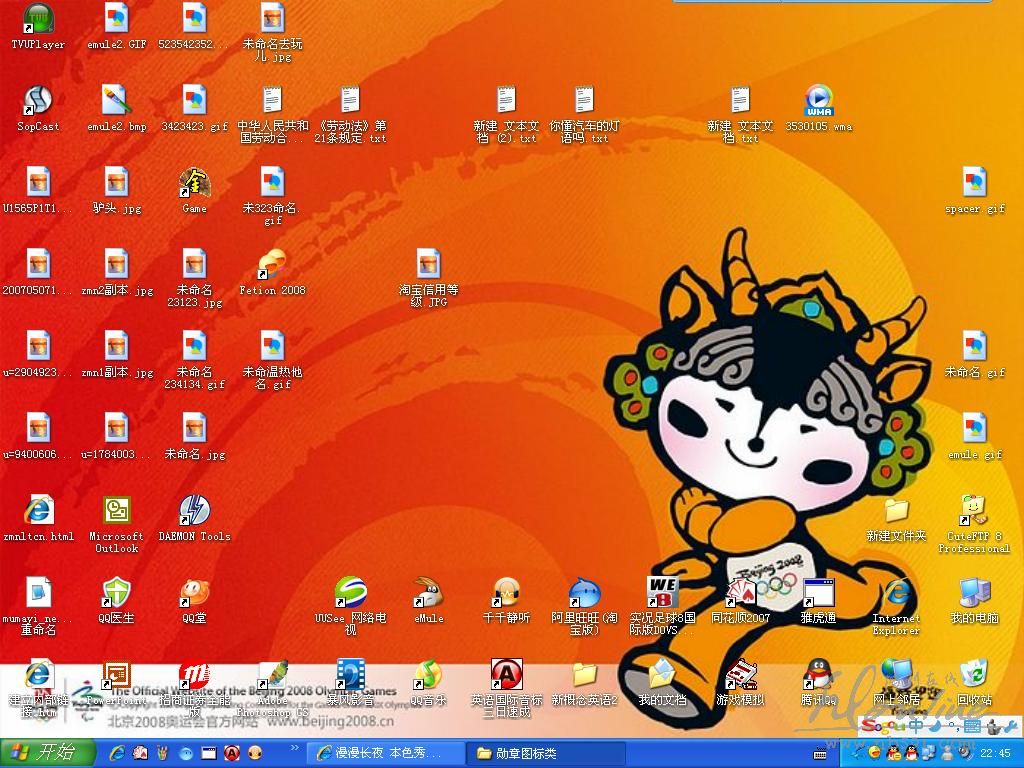
Task: Open the 新建文件夹 folder
Action: (x=896, y=512)
